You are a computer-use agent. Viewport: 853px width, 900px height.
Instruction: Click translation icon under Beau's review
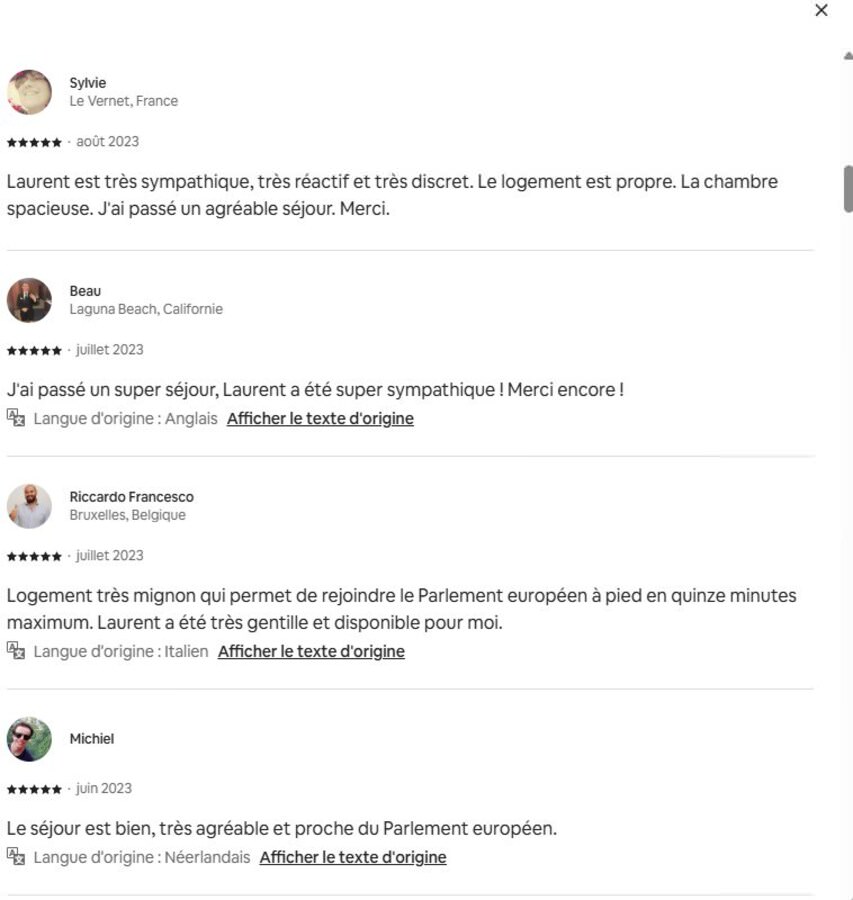[15, 418]
